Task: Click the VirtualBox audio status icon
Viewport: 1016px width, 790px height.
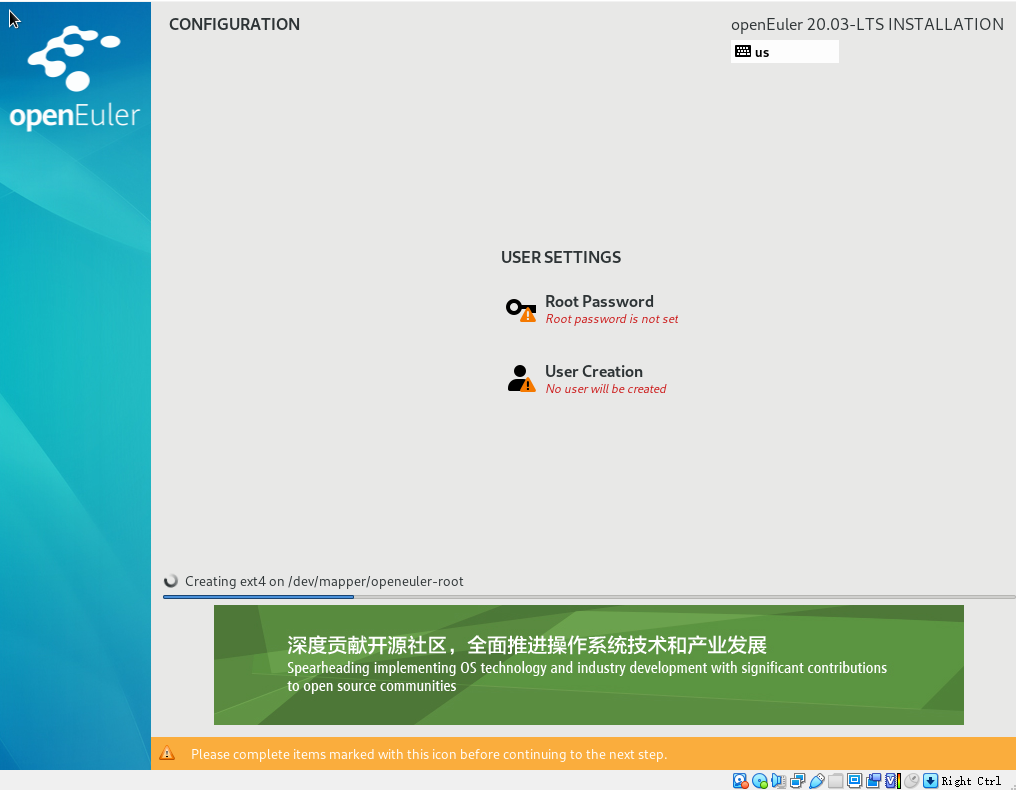Action: coord(779,781)
